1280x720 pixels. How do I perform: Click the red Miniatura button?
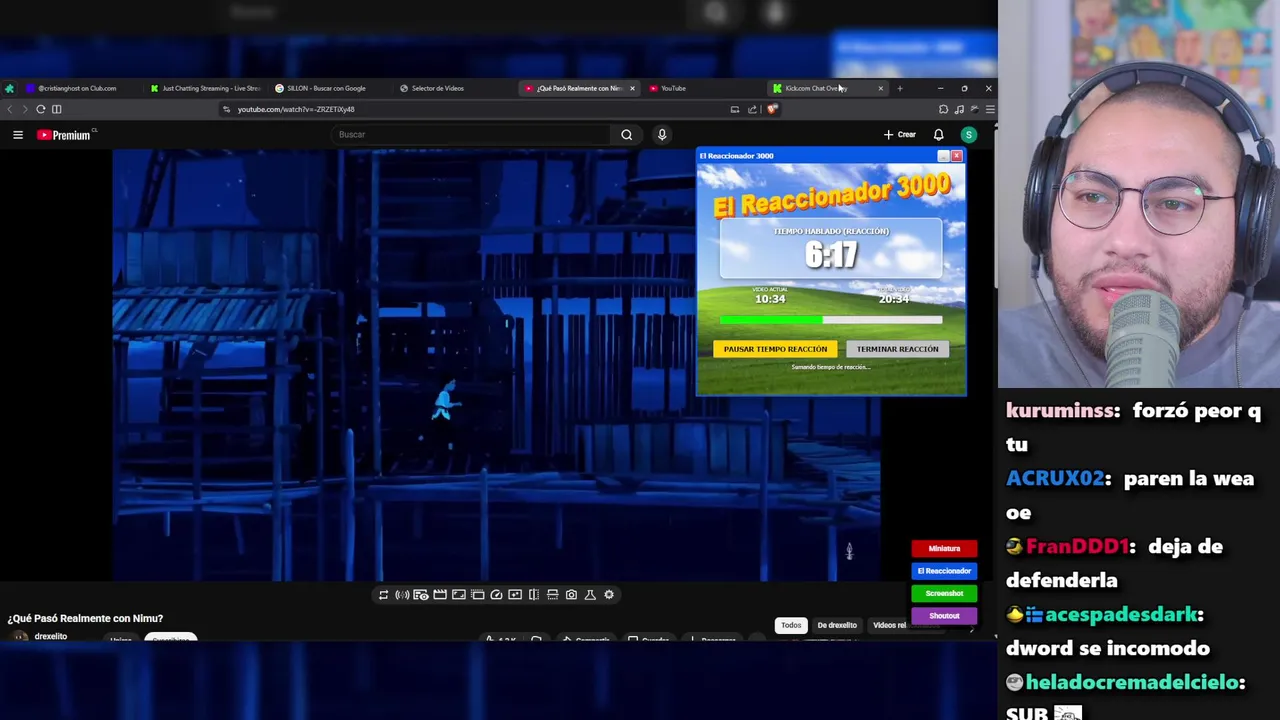(x=944, y=549)
